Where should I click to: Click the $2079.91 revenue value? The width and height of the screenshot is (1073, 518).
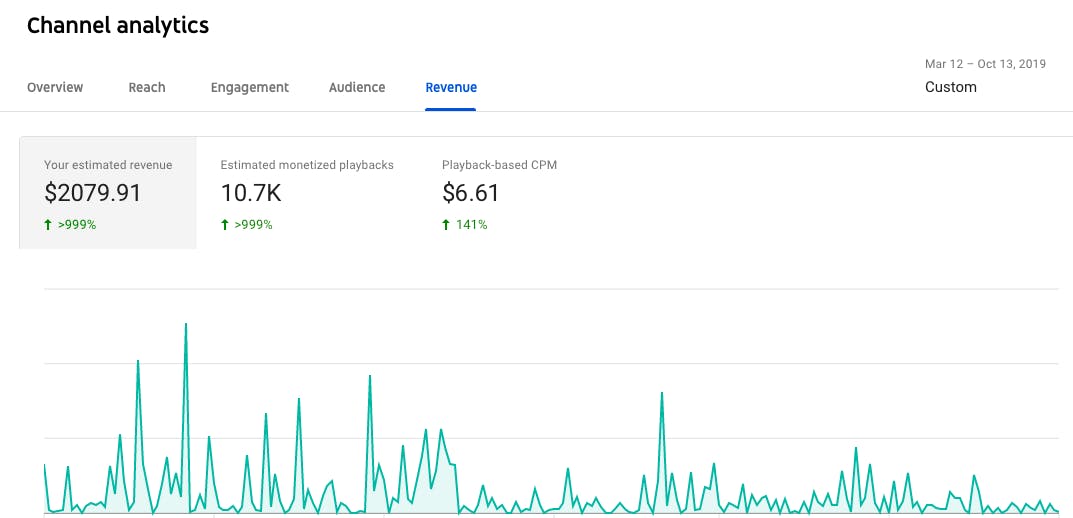point(92,193)
